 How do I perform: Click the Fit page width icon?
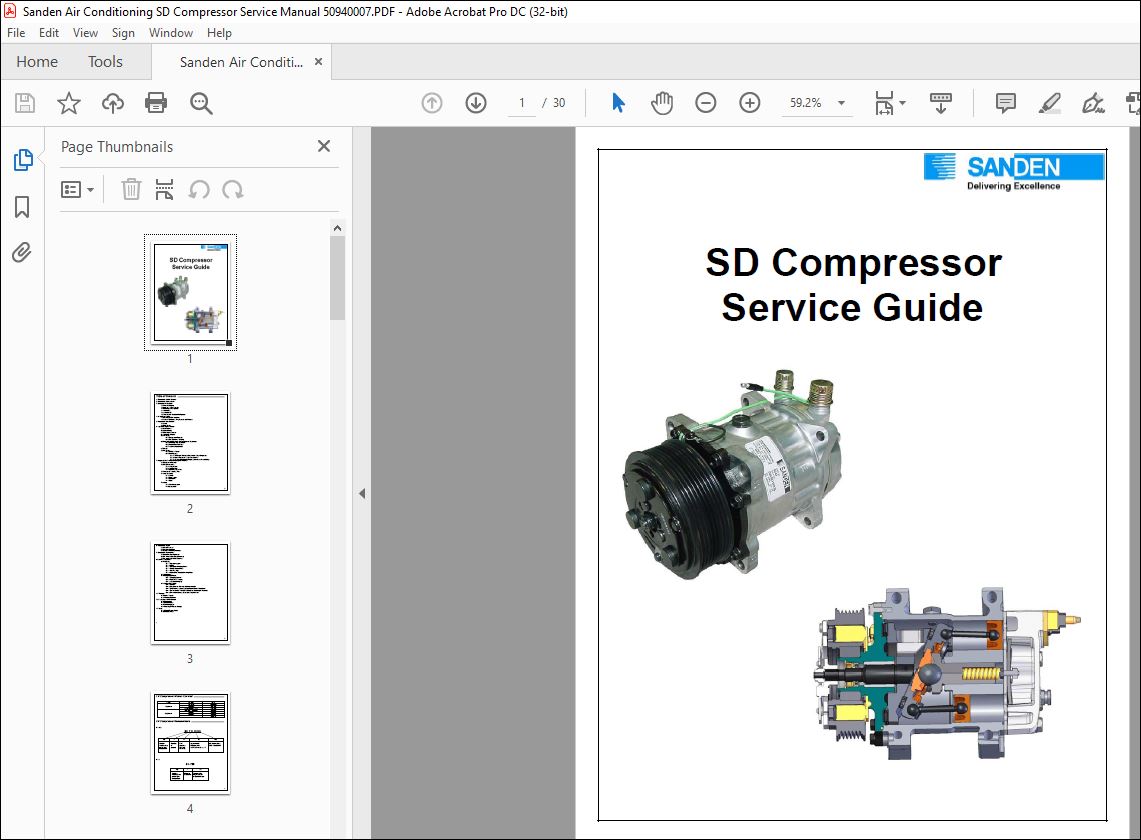coord(884,103)
